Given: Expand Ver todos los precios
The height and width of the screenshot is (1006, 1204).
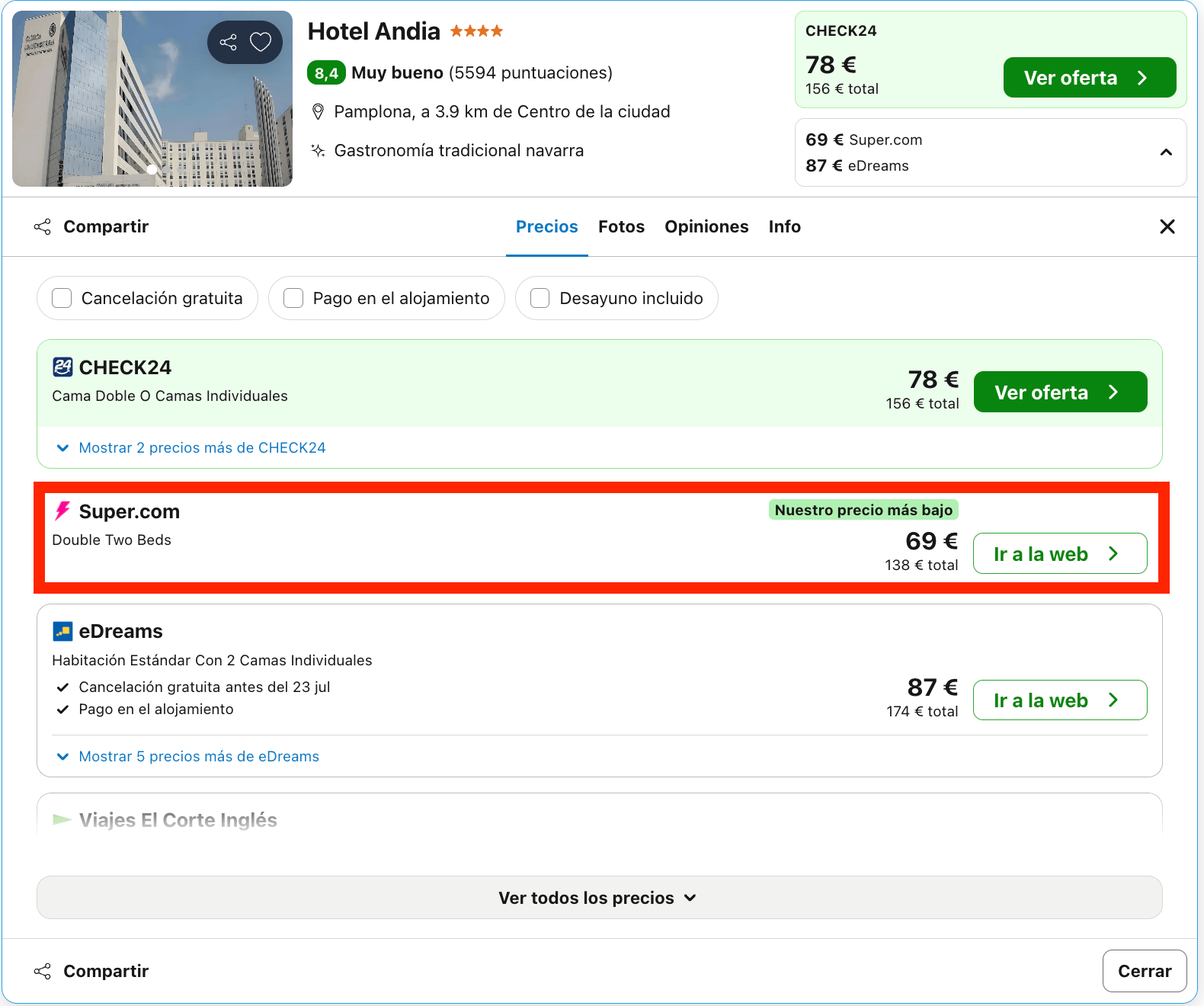Looking at the screenshot, I should coord(599,898).
